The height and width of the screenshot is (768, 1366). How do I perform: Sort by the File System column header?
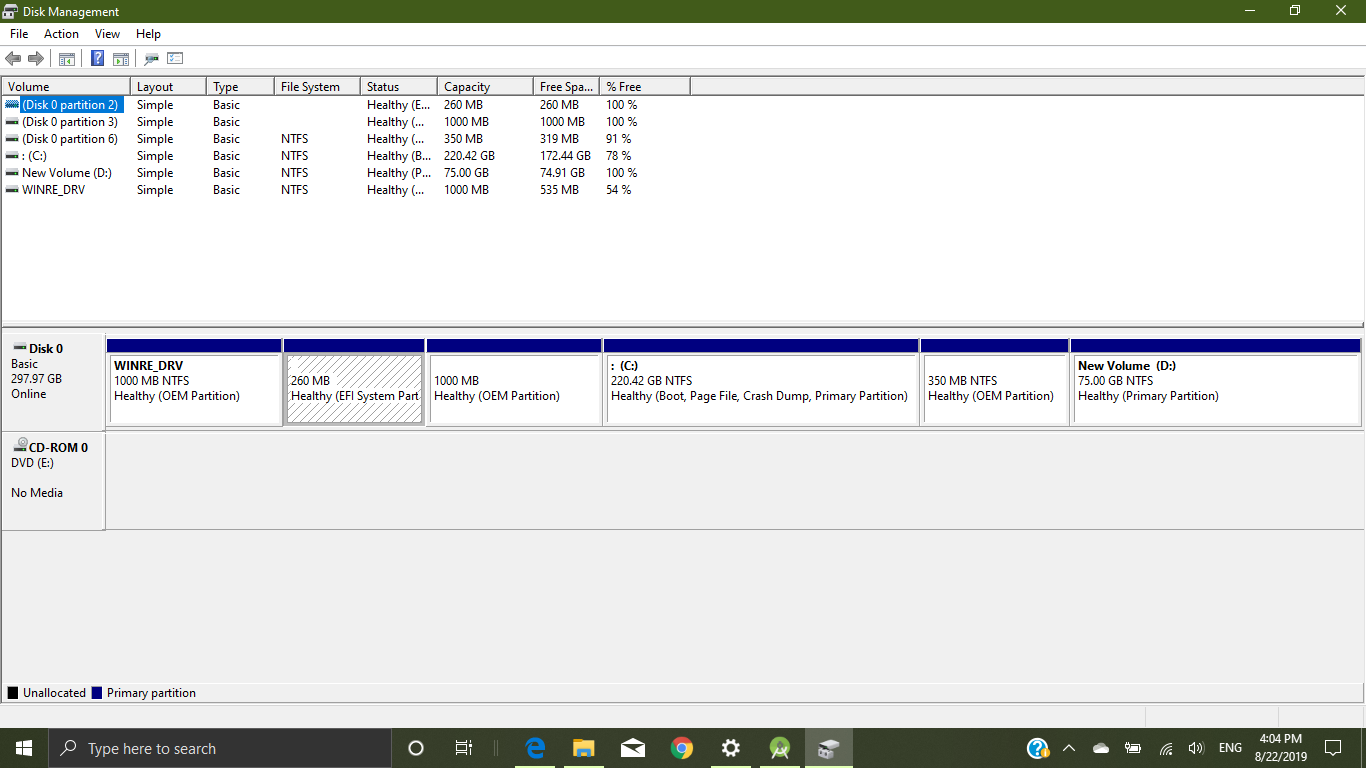pyautogui.click(x=317, y=87)
